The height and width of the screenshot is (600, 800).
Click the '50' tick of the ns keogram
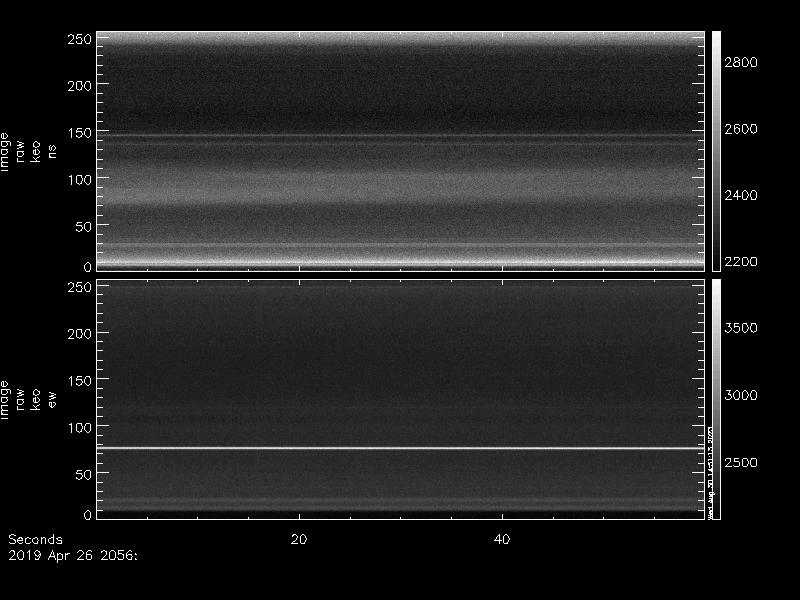pos(83,227)
